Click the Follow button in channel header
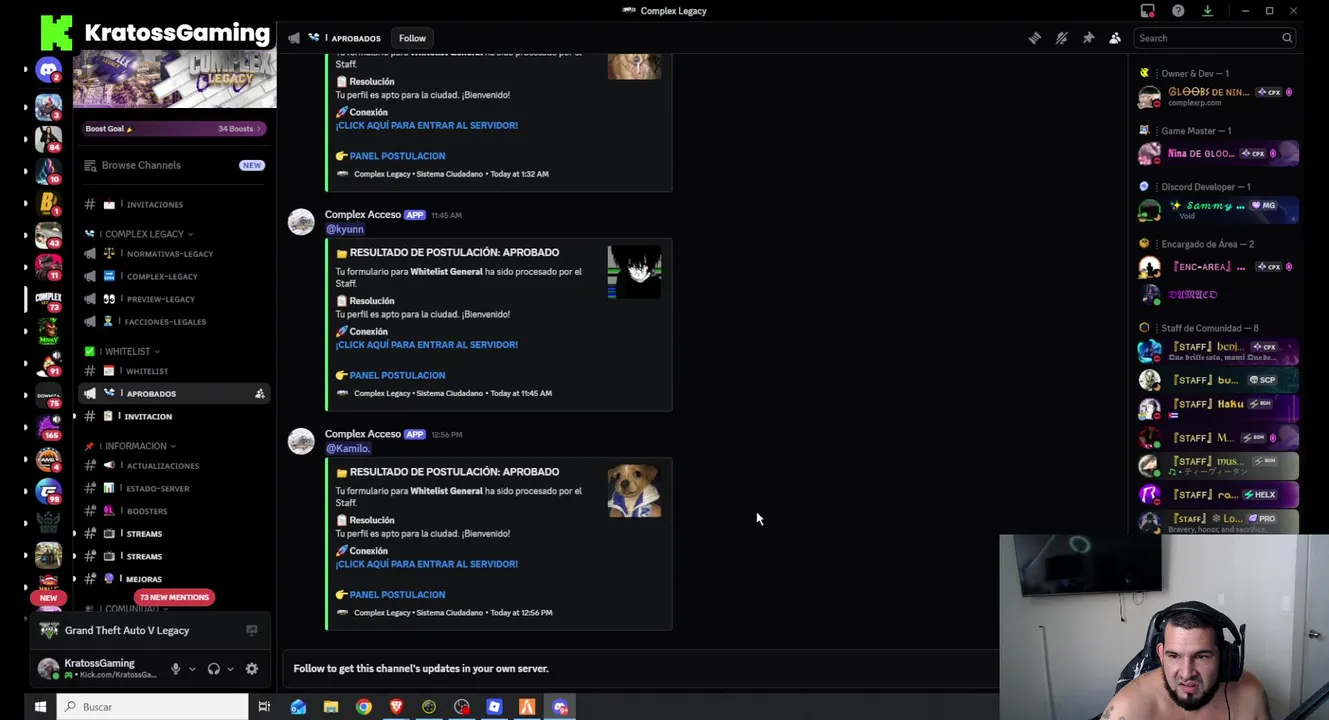Image resolution: width=1329 pixels, height=720 pixels. (412, 38)
